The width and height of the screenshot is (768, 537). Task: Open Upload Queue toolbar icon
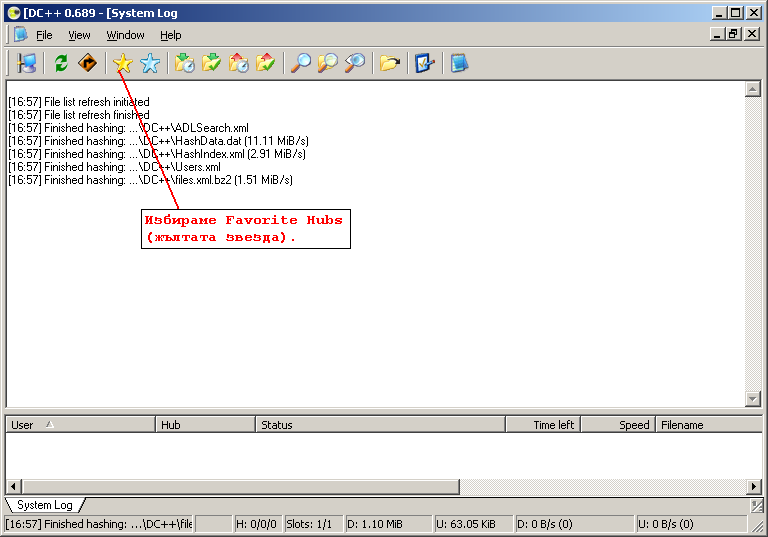click(239, 63)
